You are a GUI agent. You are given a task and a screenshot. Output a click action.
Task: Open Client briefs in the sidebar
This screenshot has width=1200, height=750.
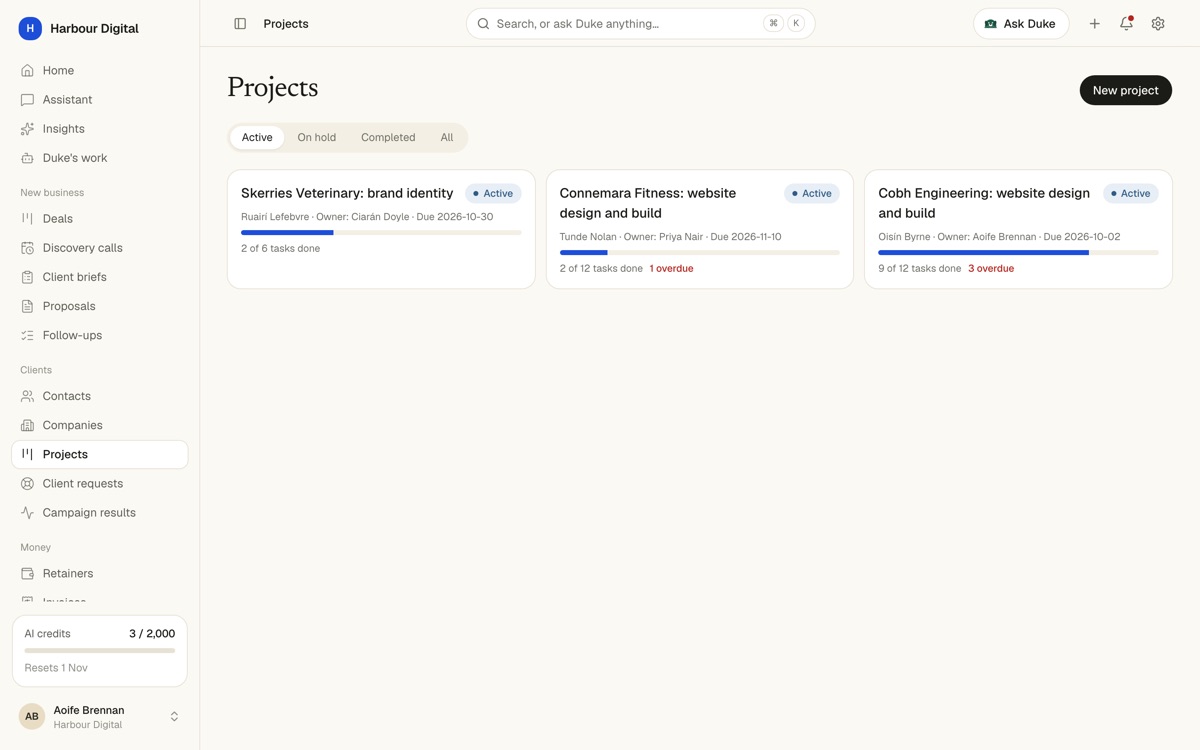click(x=100, y=277)
